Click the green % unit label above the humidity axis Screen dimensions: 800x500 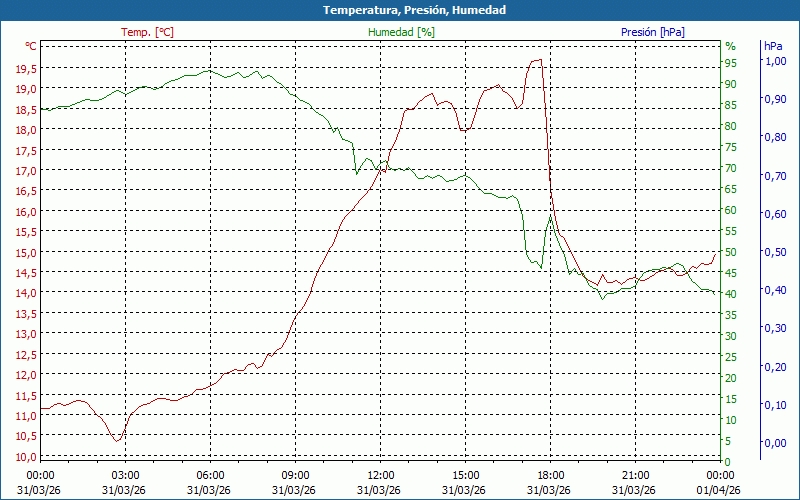(x=730, y=46)
